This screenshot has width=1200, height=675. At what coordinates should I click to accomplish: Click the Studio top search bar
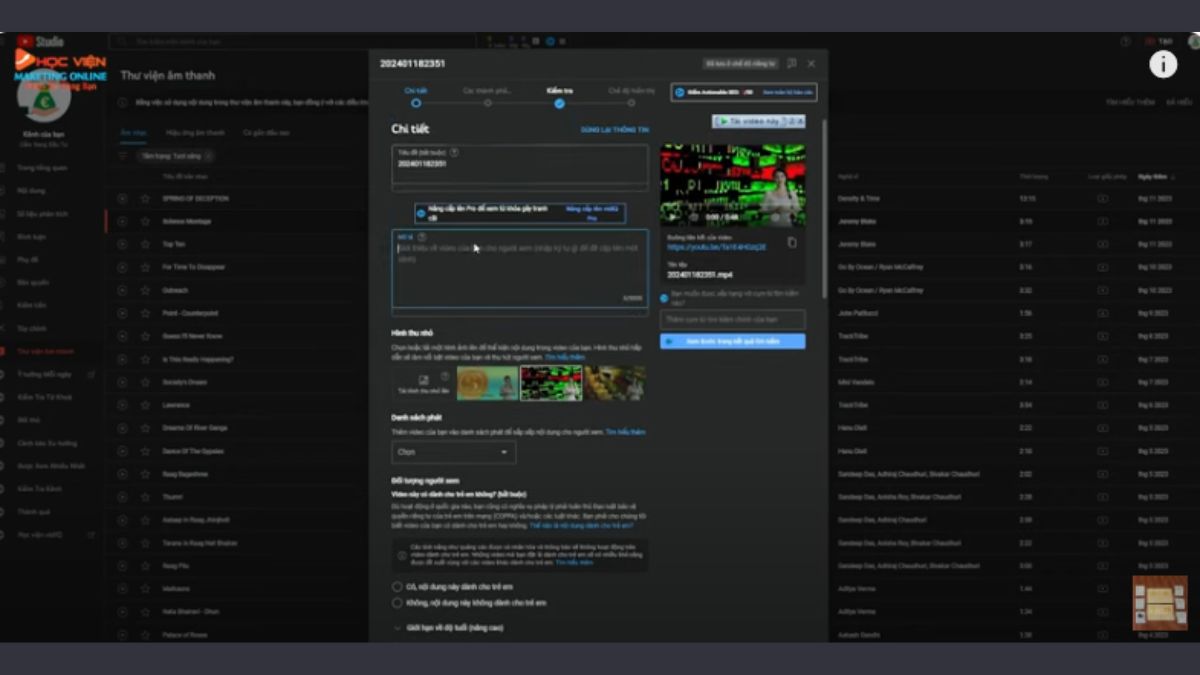(290, 42)
